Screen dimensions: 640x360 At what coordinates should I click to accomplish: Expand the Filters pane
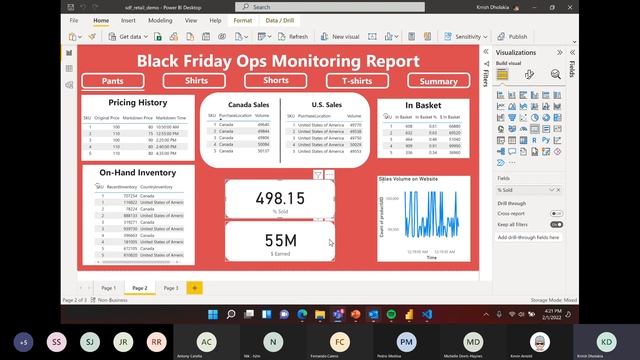click(486, 52)
